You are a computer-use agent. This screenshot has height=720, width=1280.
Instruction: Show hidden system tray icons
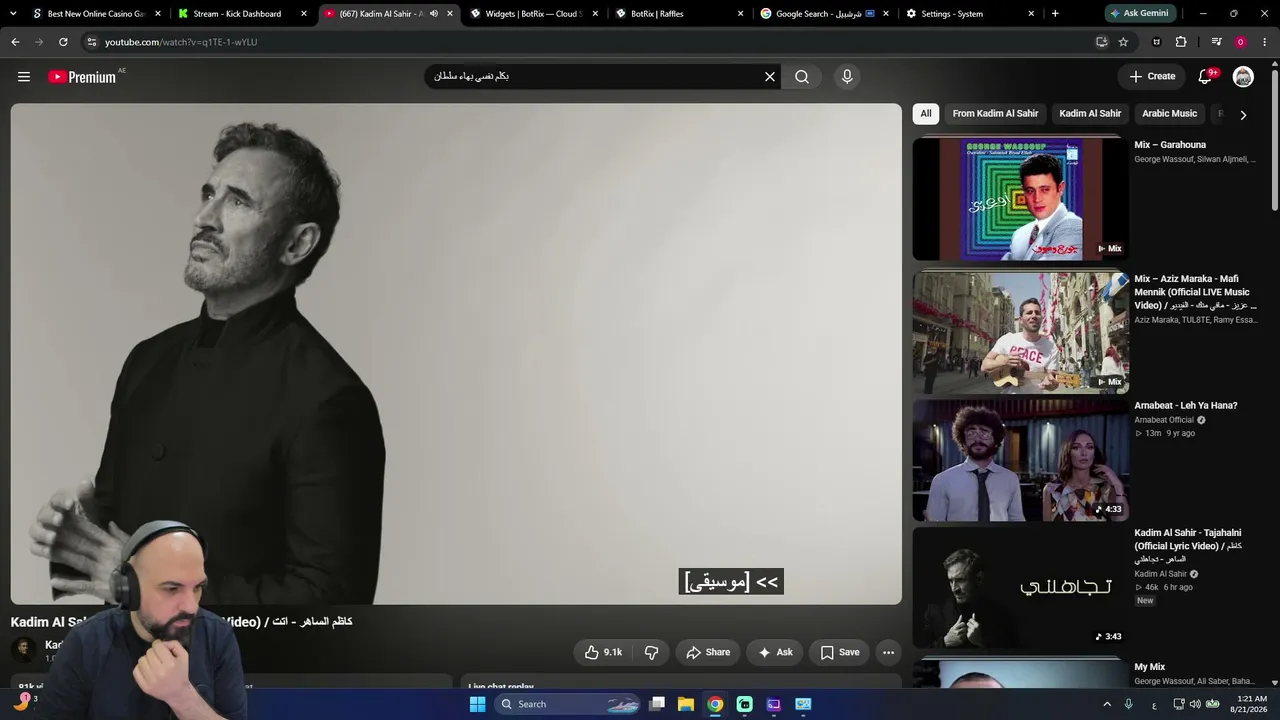pyautogui.click(x=1107, y=704)
